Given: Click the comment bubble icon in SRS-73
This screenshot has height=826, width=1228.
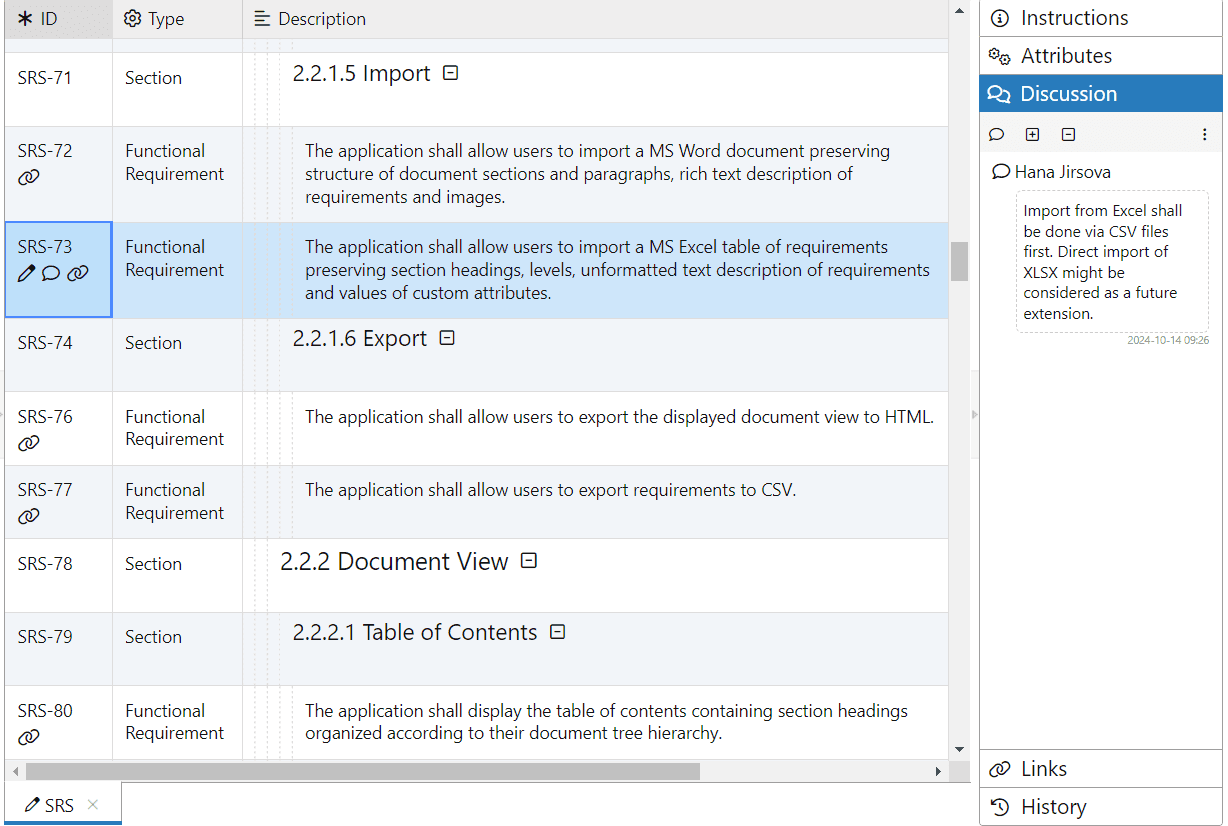Looking at the screenshot, I should click(x=51, y=273).
